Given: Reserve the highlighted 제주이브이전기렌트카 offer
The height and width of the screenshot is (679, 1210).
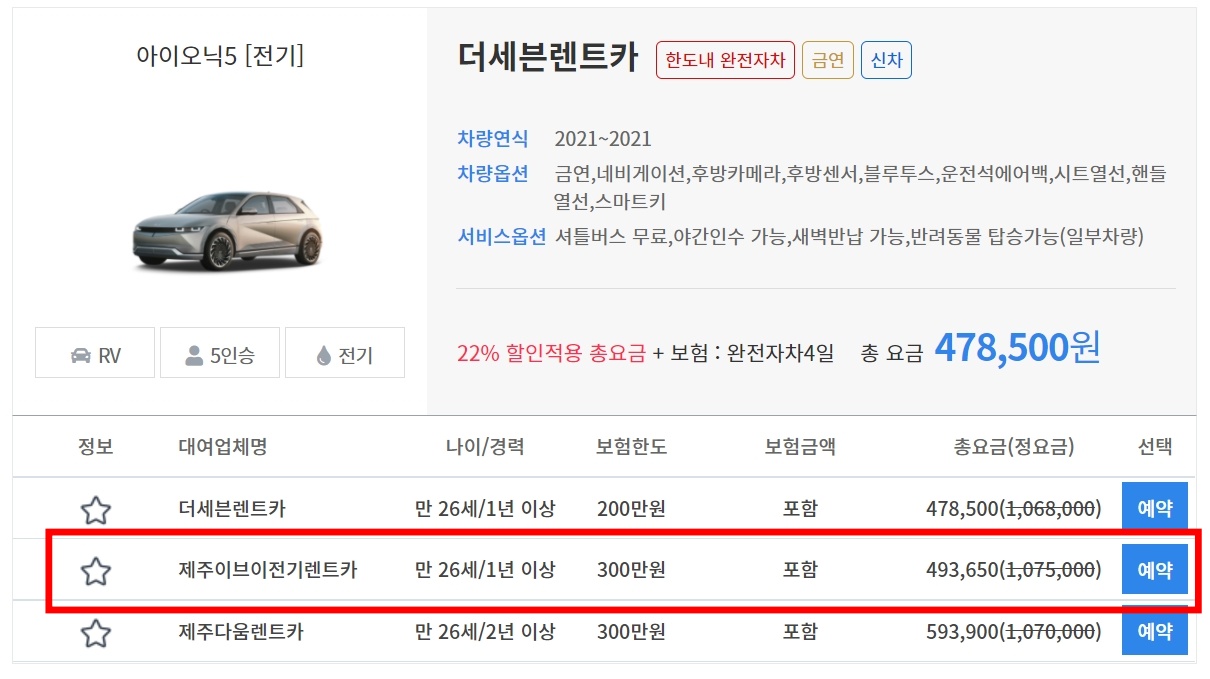Looking at the screenshot, I should pyautogui.click(x=1155, y=569).
